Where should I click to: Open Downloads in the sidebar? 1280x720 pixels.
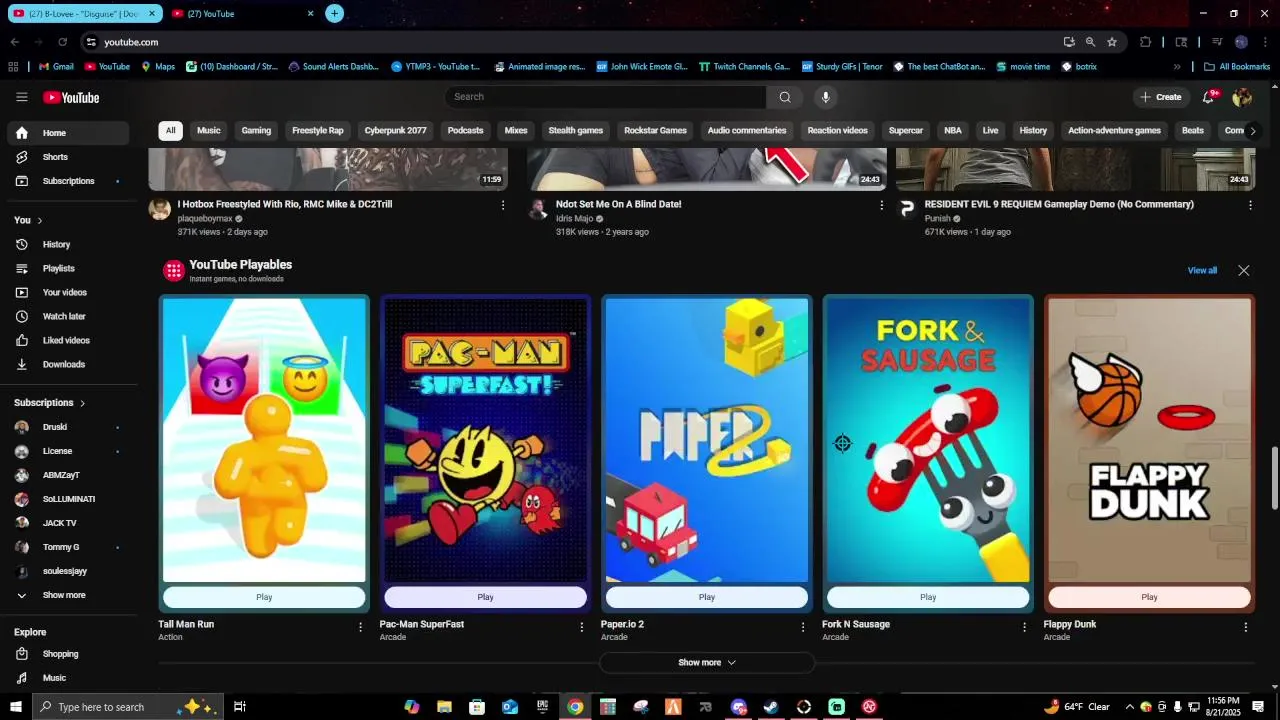[68, 365]
